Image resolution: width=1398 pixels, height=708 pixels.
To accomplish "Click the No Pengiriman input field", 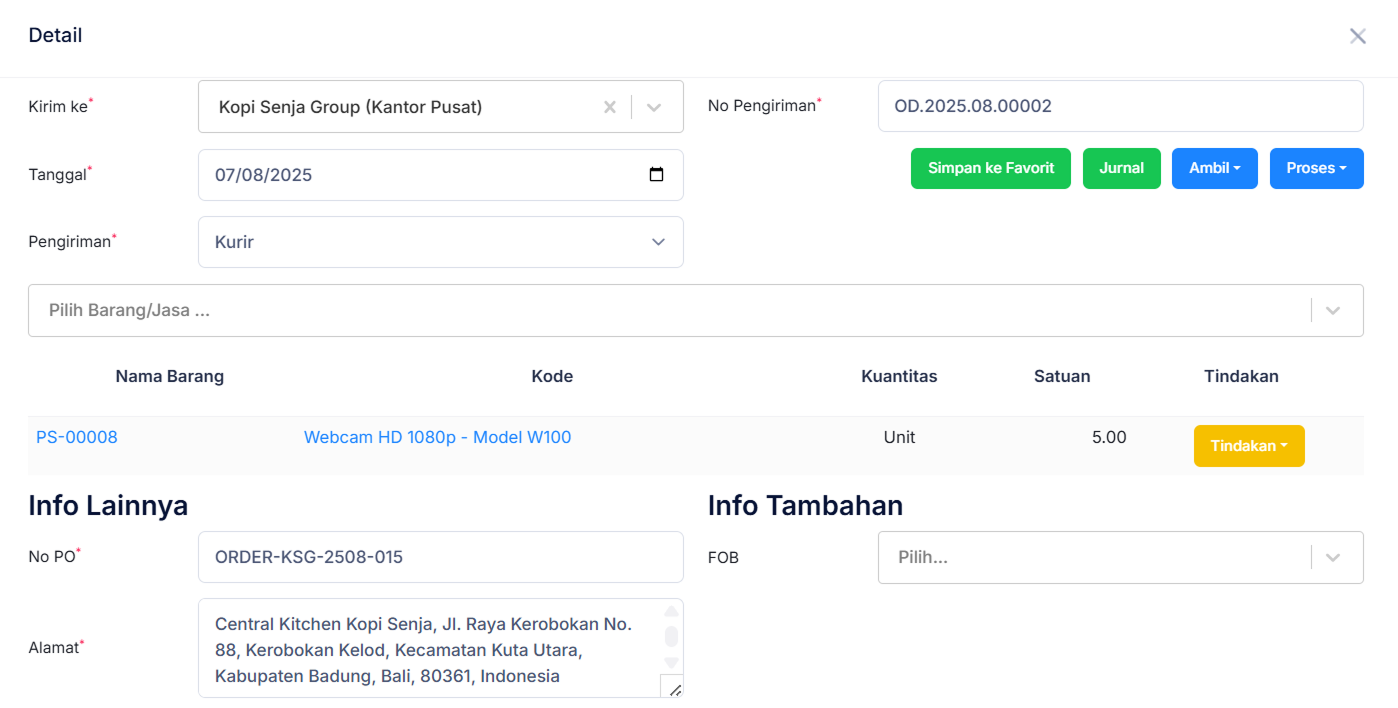I will (x=1120, y=105).
